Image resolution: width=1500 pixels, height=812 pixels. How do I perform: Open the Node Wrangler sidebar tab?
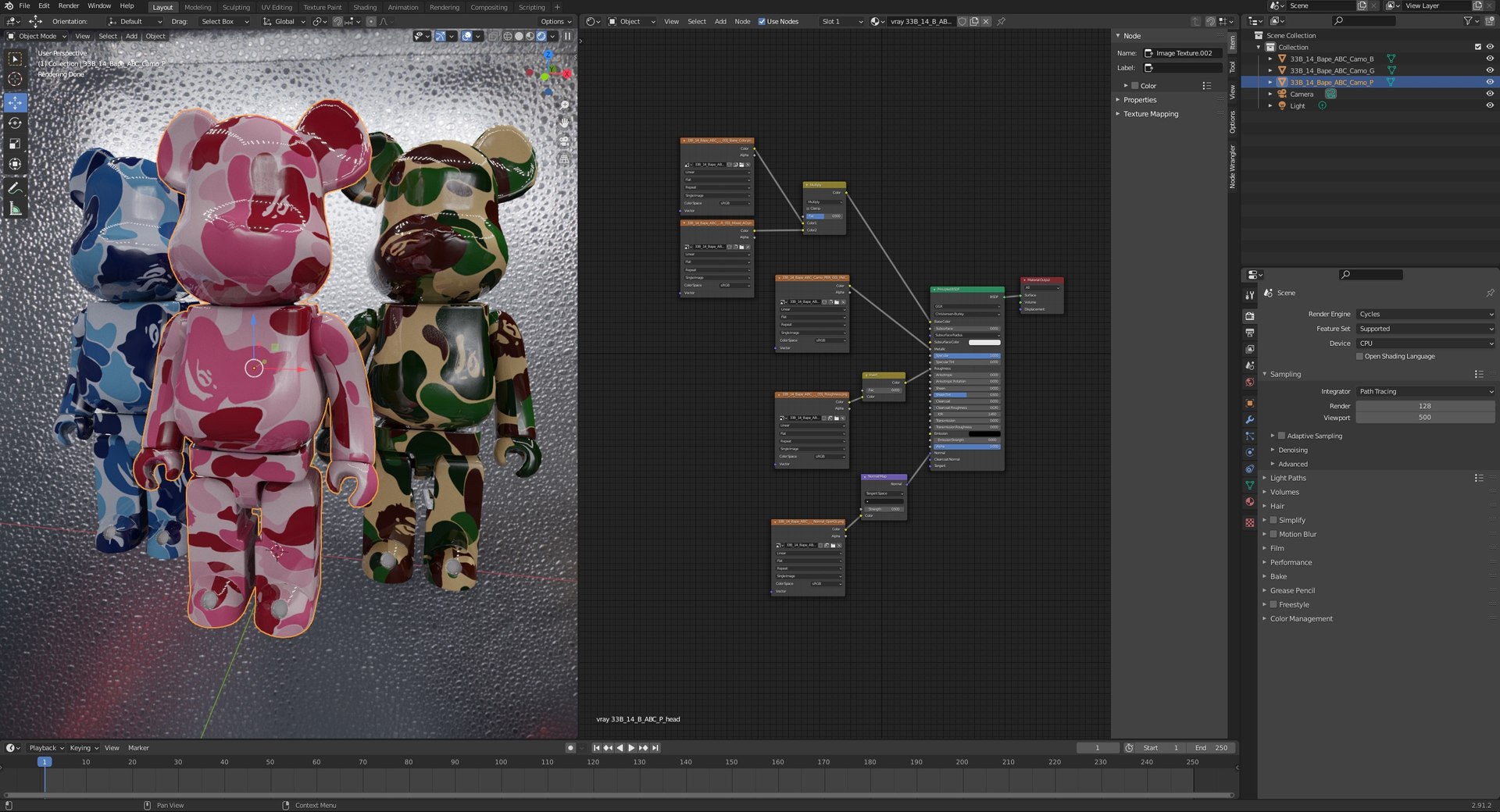point(1233,167)
